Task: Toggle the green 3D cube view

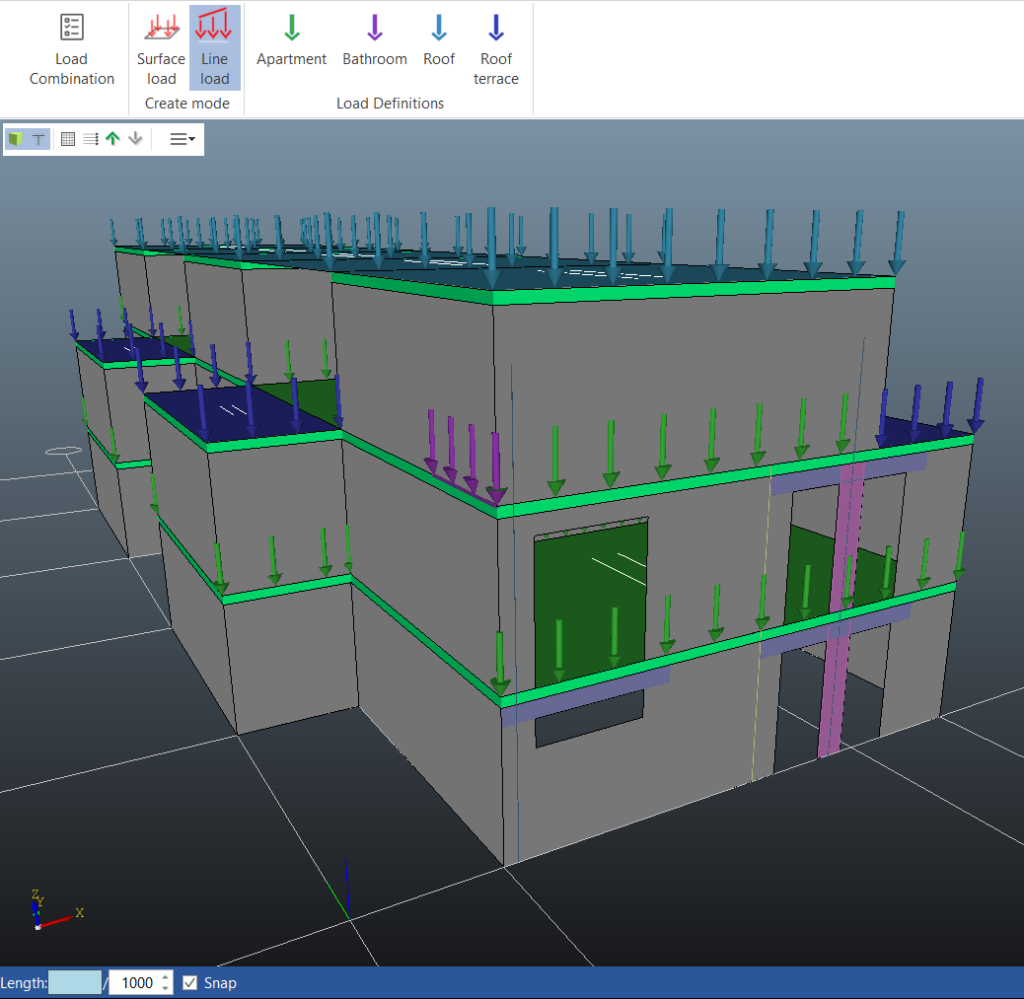Action: pyautogui.click(x=16, y=140)
